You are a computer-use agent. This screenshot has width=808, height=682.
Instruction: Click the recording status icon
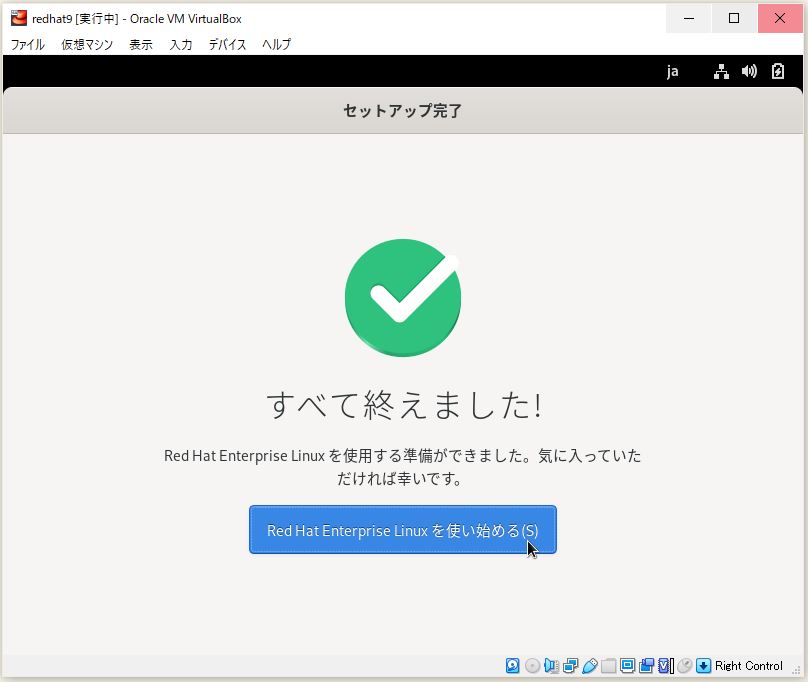646,666
